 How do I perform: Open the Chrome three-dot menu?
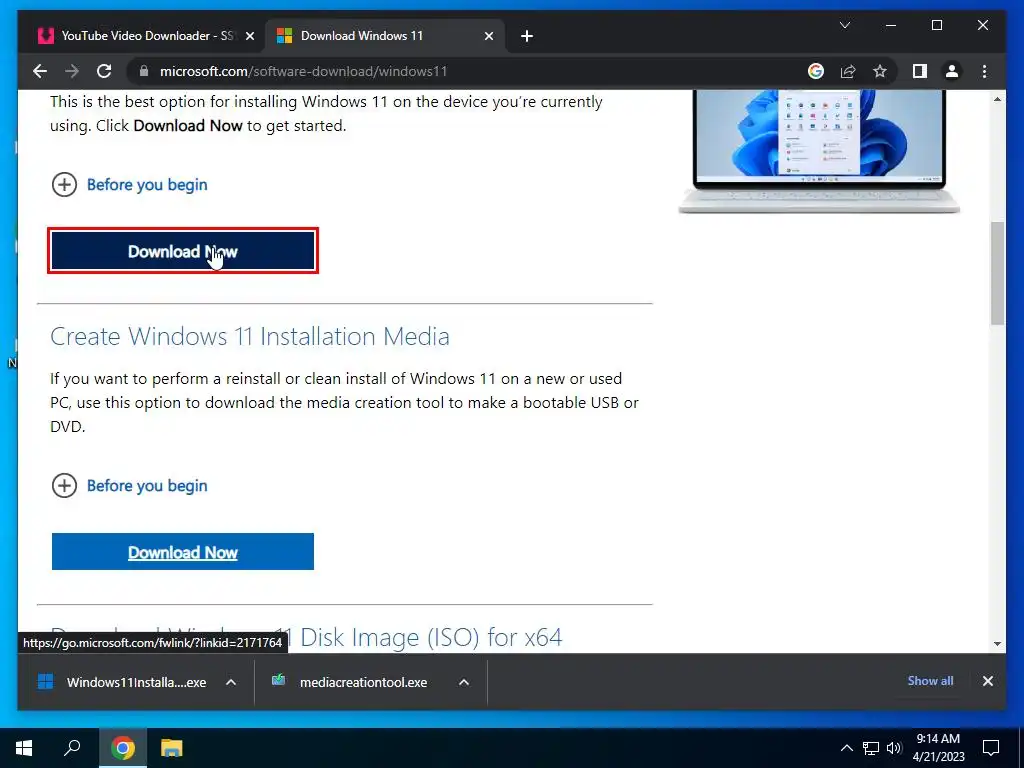tap(984, 71)
